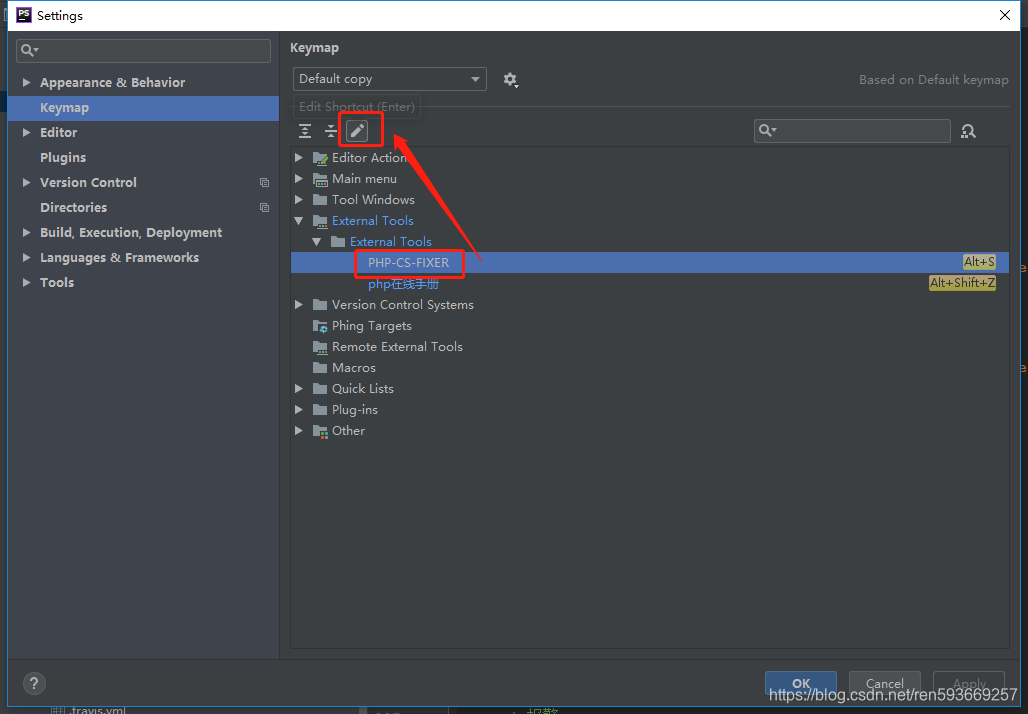
Task: Open Build, Execution, Deployment settings
Action: [131, 232]
